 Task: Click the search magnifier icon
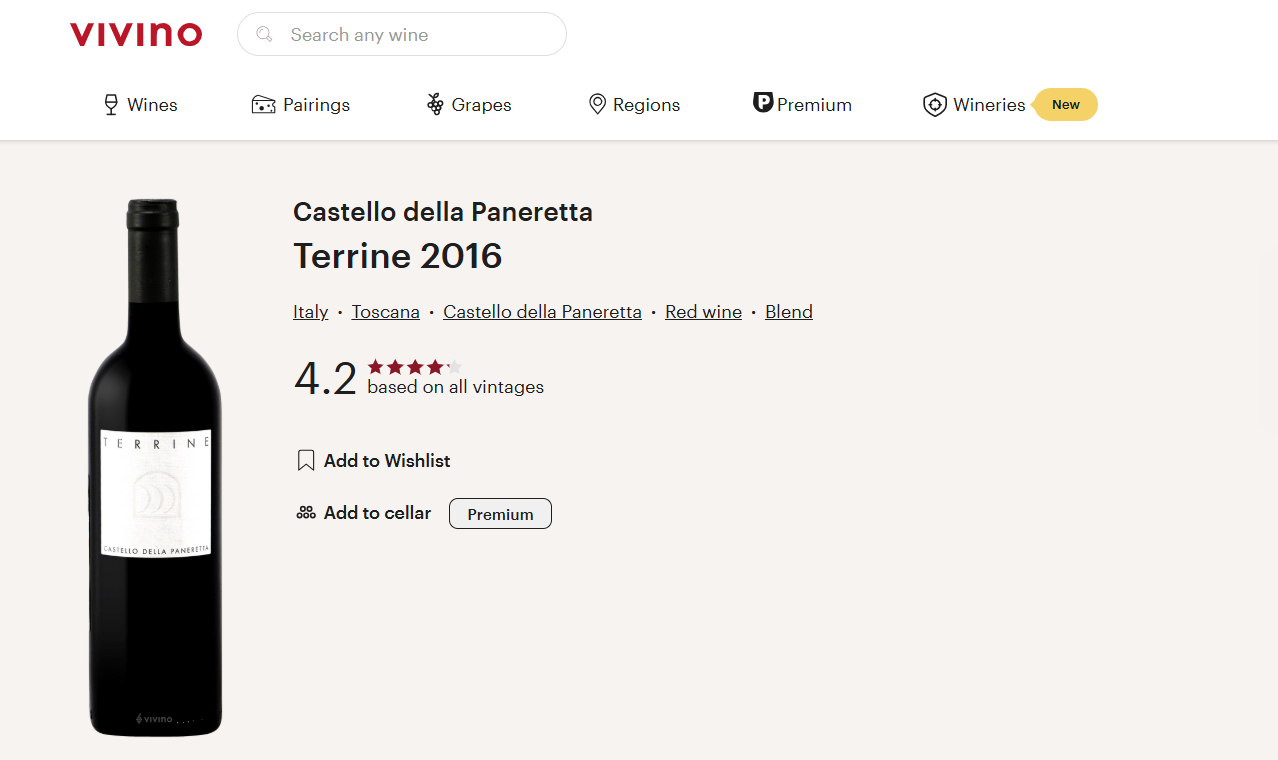[x=264, y=35]
